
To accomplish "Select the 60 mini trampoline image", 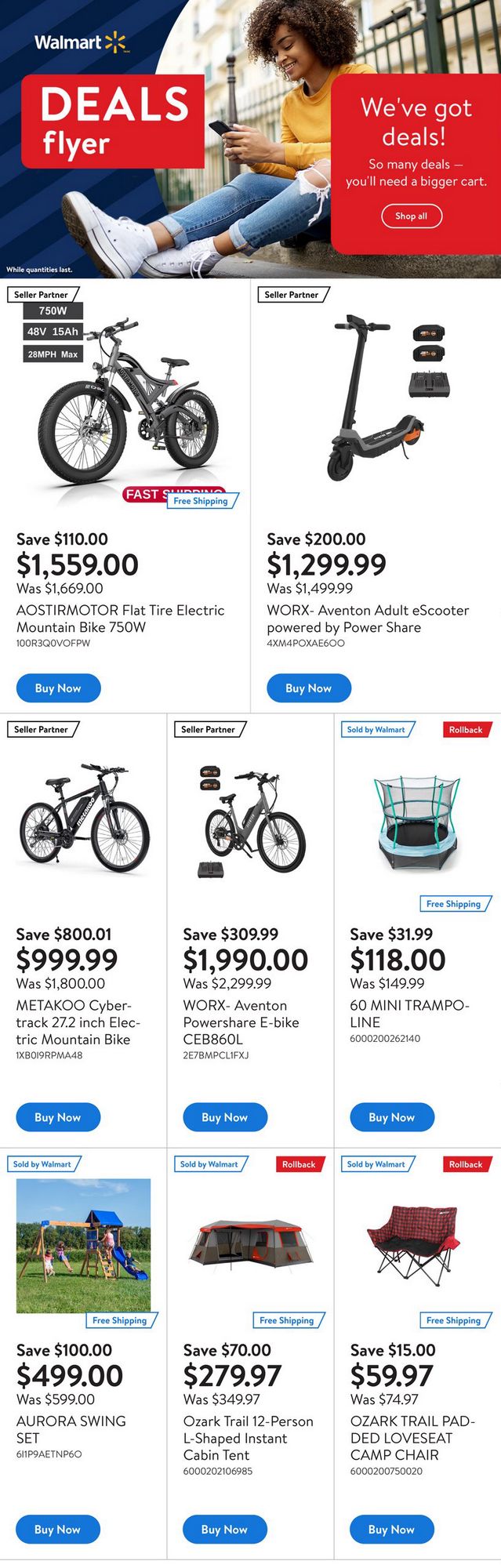I will click(x=416, y=823).
